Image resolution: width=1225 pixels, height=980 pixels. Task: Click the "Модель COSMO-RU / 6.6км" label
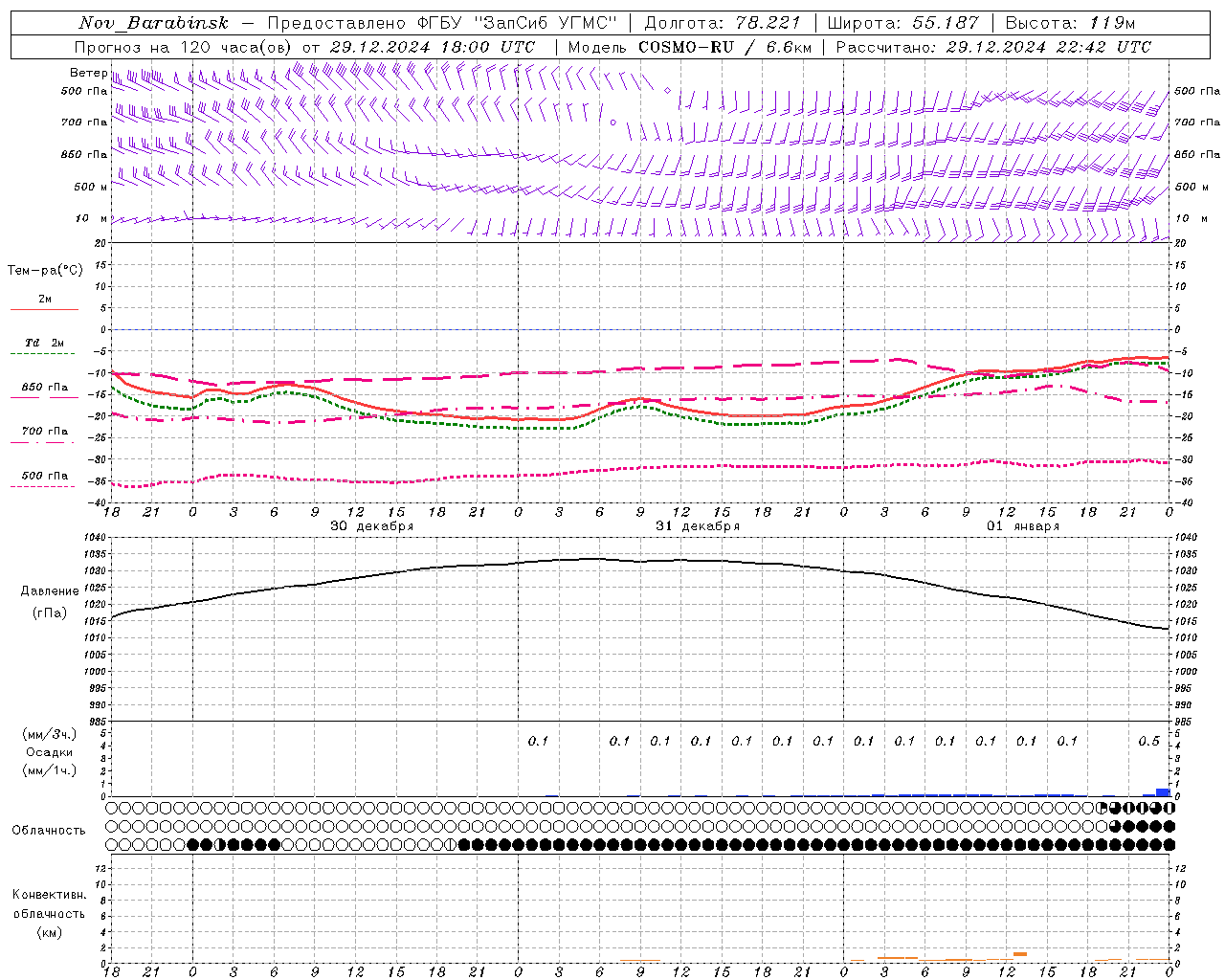(x=689, y=47)
